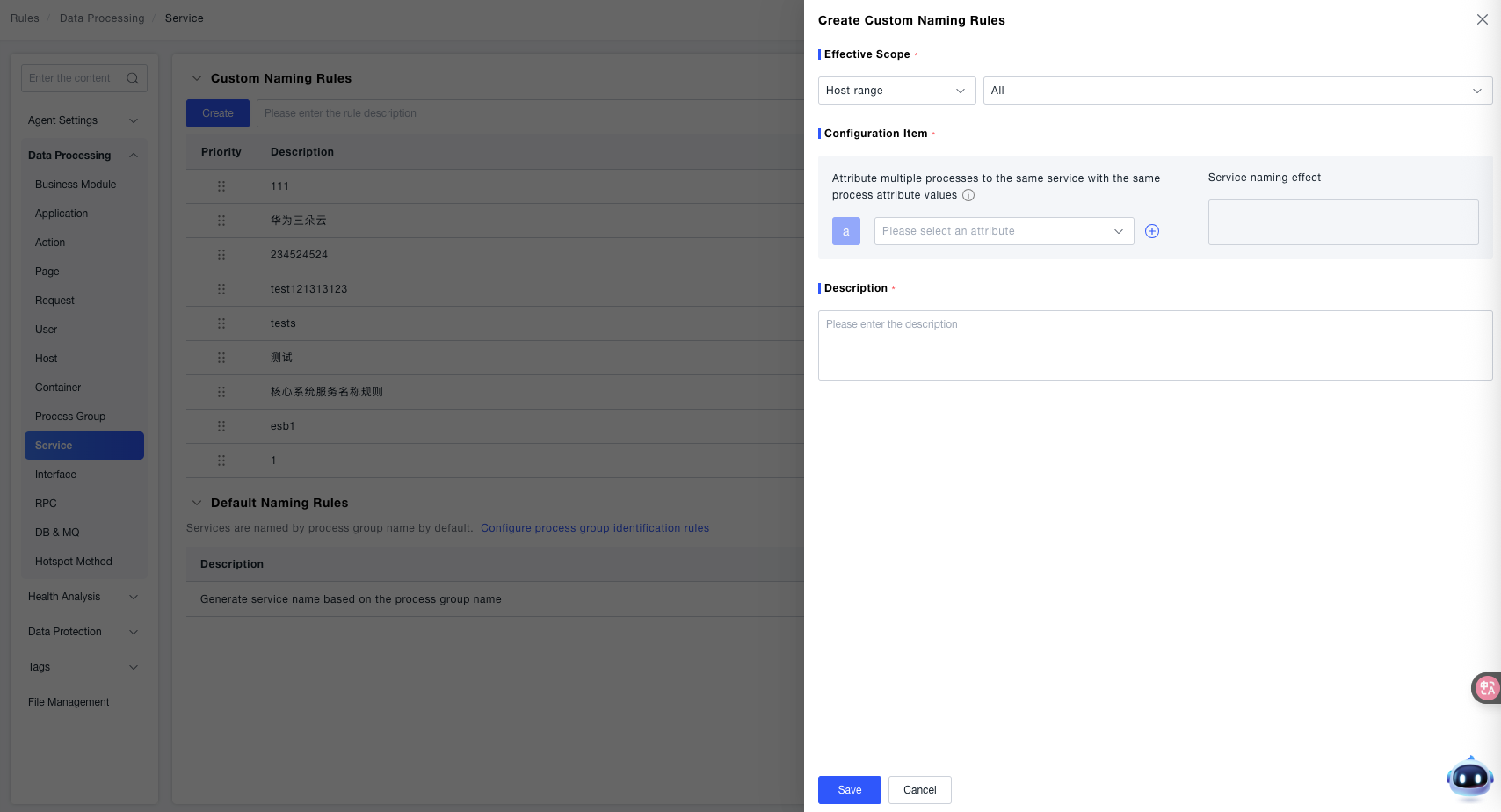This screenshot has height=812, width=1501.
Task: Click the Description text area
Action: click(x=1154, y=345)
